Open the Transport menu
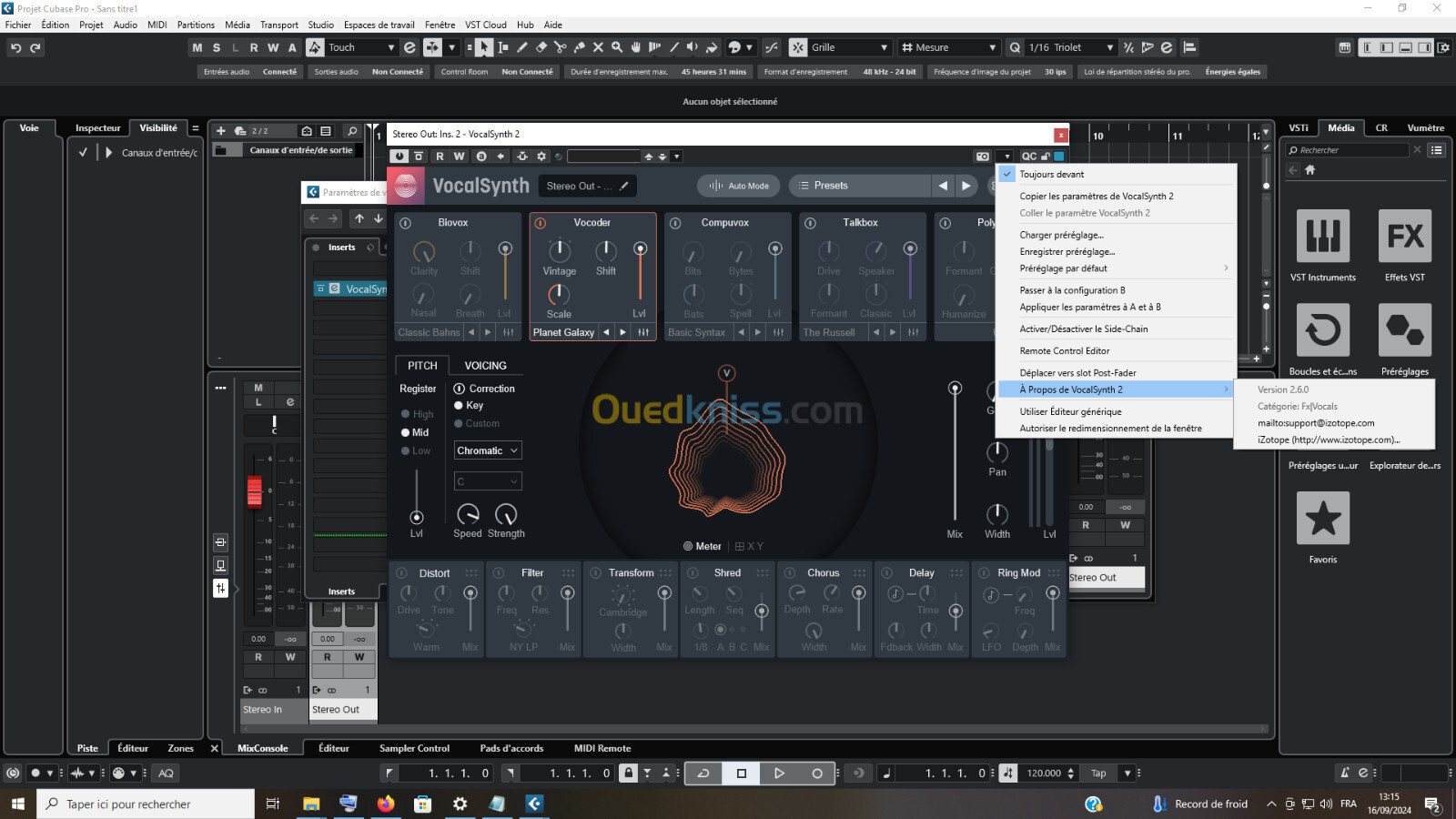The width and height of the screenshot is (1456, 819). [279, 25]
